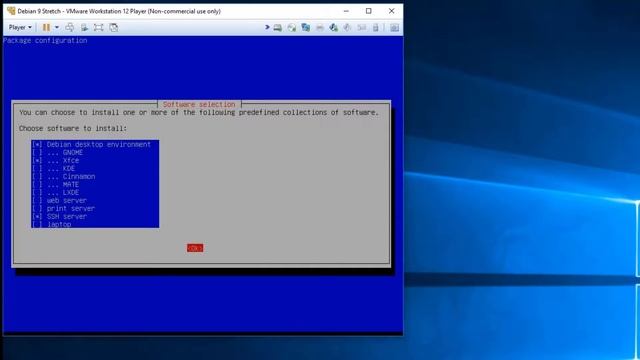Click the red Ok button

(195, 248)
